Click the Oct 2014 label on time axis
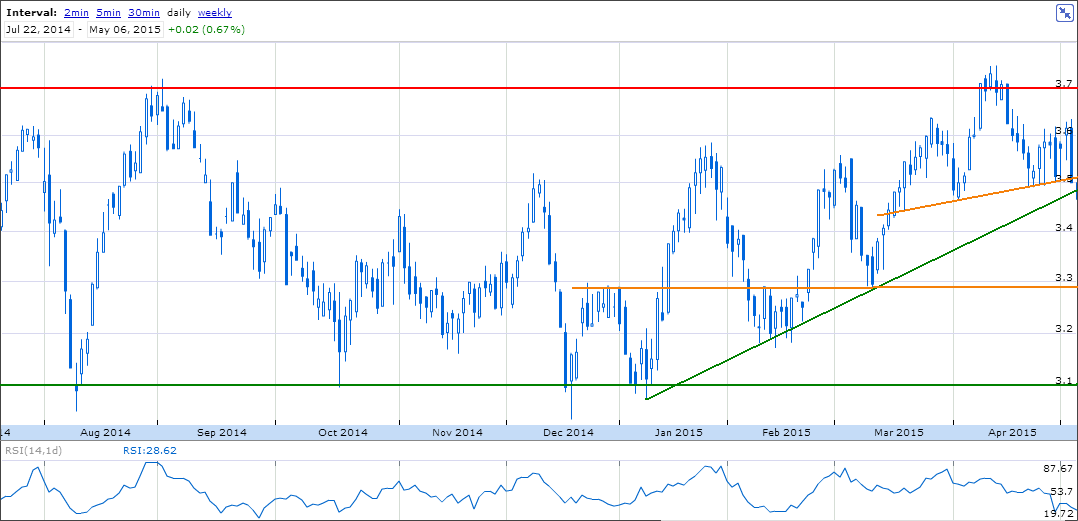The image size is (1078, 521). click(342, 433)
